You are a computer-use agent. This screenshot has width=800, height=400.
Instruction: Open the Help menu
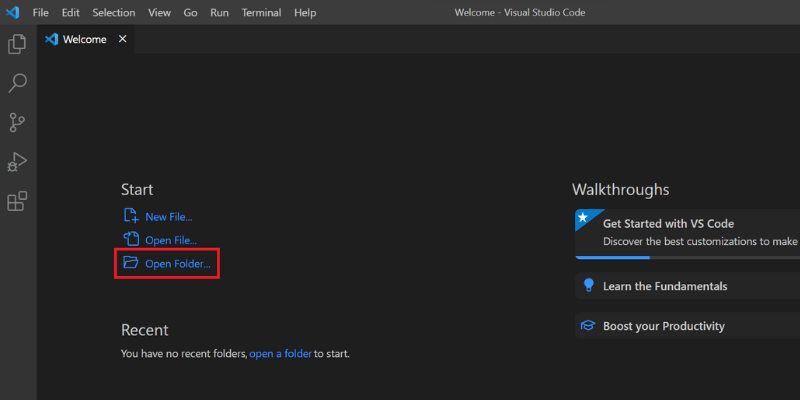point(305,13)
